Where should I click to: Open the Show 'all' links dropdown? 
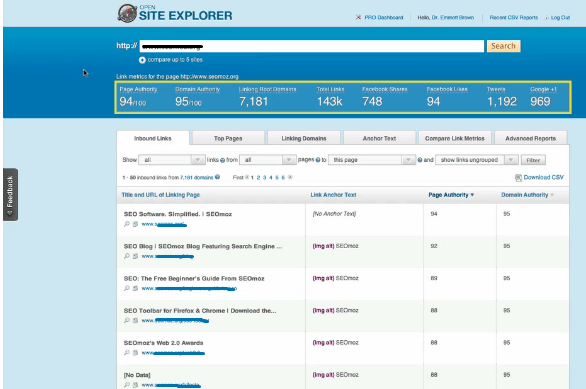[x=172, y=160]
